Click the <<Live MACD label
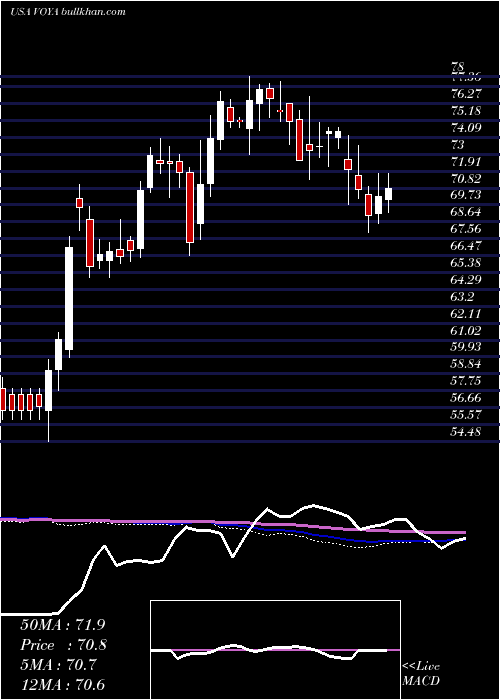 pyautogui.click(x=421, y=673)
